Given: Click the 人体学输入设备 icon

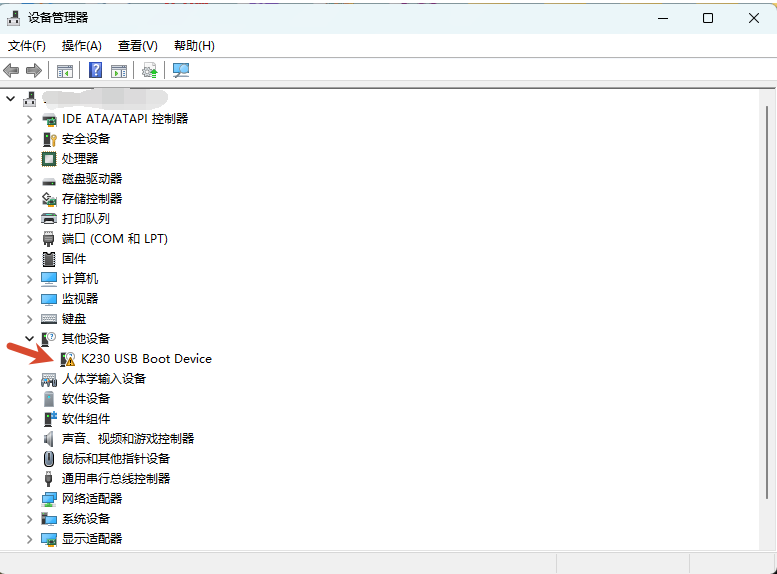Looking at the screenshot, I should [49, 379].
